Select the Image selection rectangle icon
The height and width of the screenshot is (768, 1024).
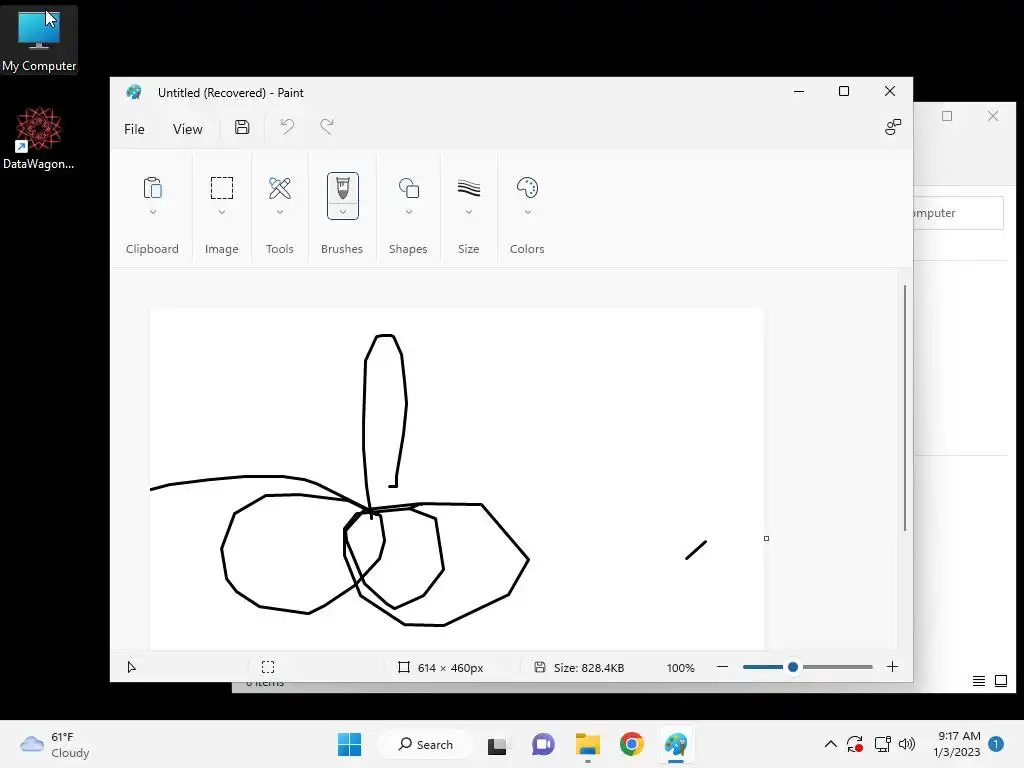click(221, 188)
